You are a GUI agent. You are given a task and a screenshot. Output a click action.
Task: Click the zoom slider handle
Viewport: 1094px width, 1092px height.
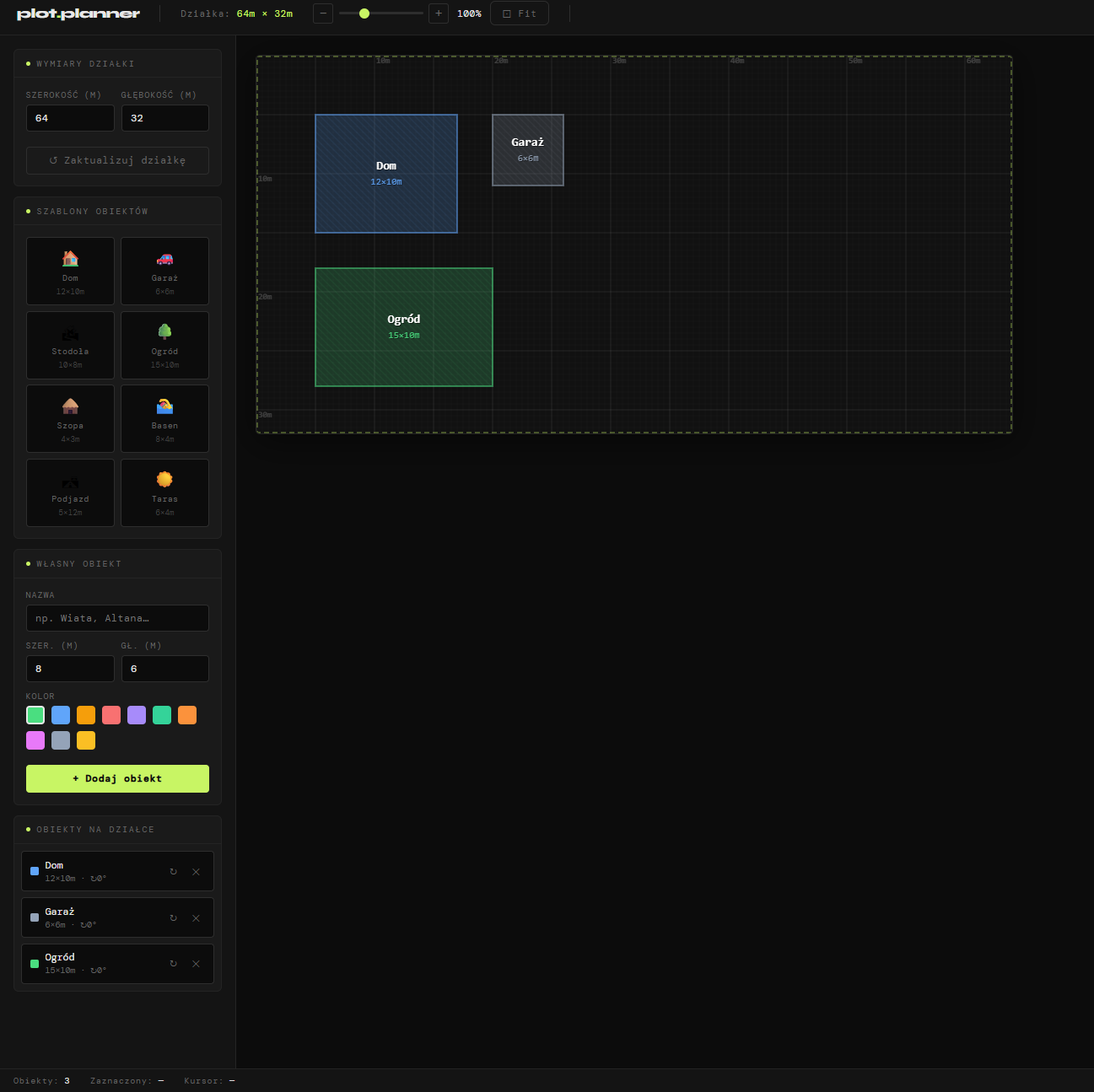364,13
